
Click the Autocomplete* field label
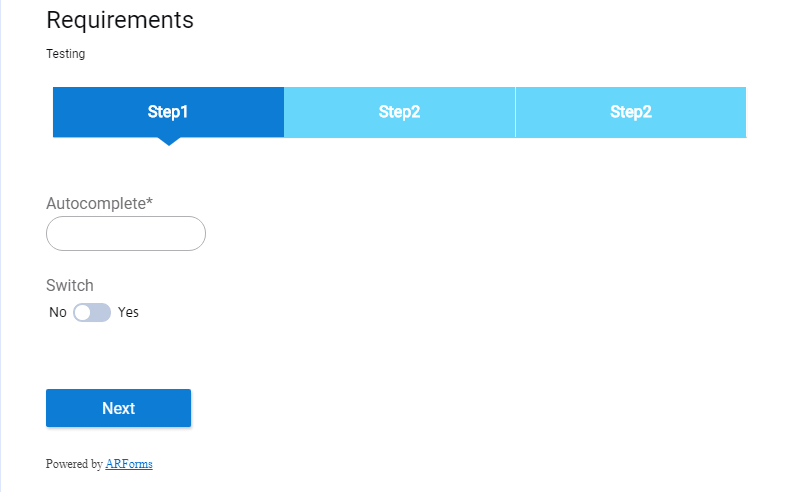(x=99, y=203)
